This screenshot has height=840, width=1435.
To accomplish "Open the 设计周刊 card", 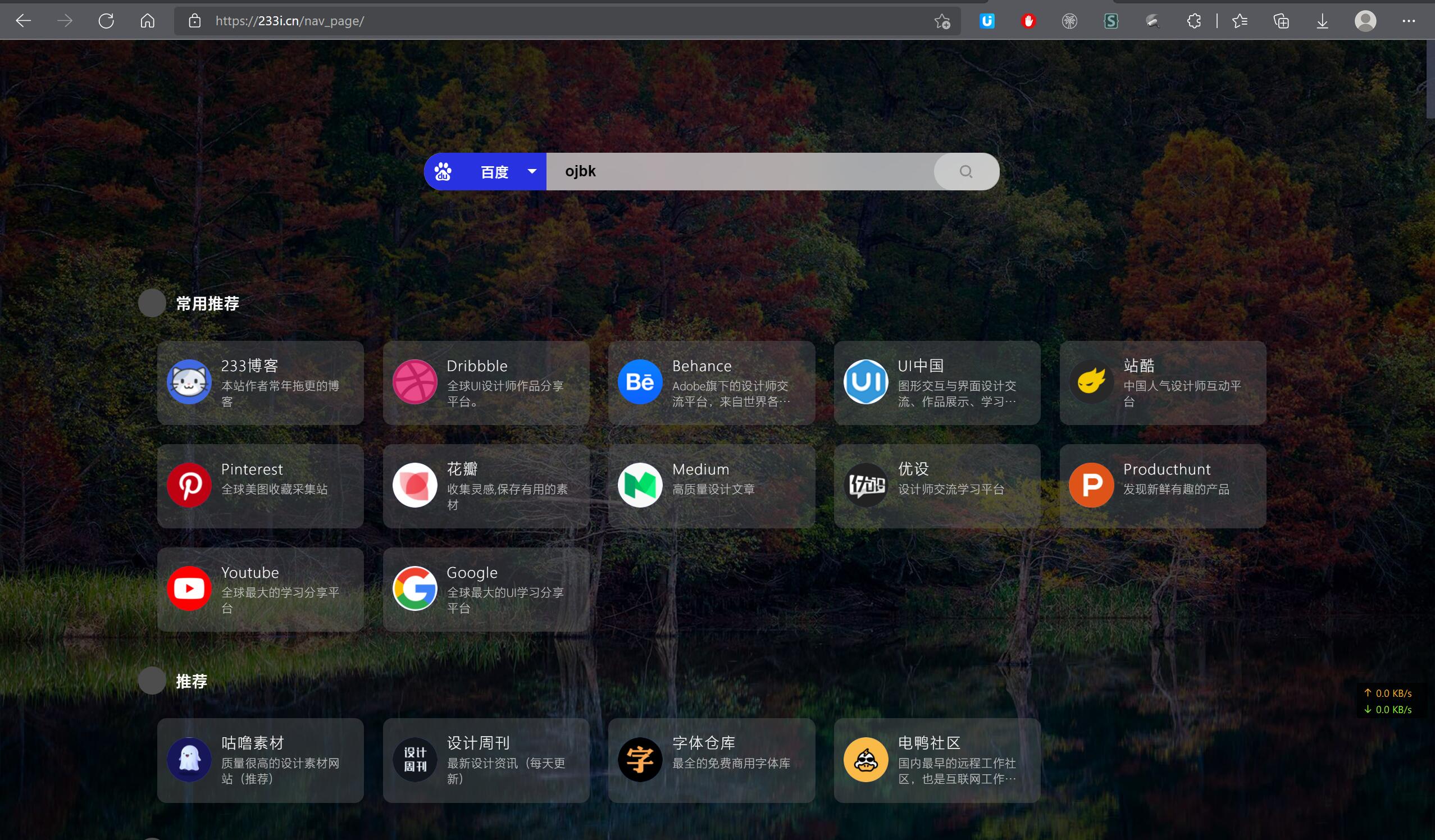I will (x=486, y=760).
